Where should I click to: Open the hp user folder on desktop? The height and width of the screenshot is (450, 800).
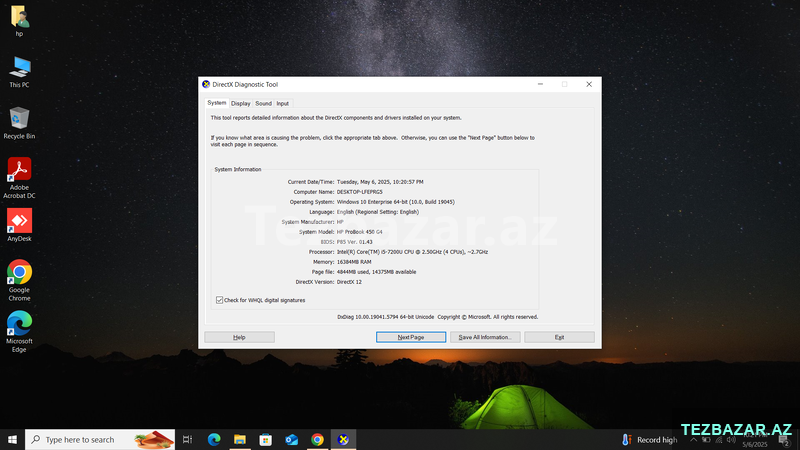pos(19,21)
